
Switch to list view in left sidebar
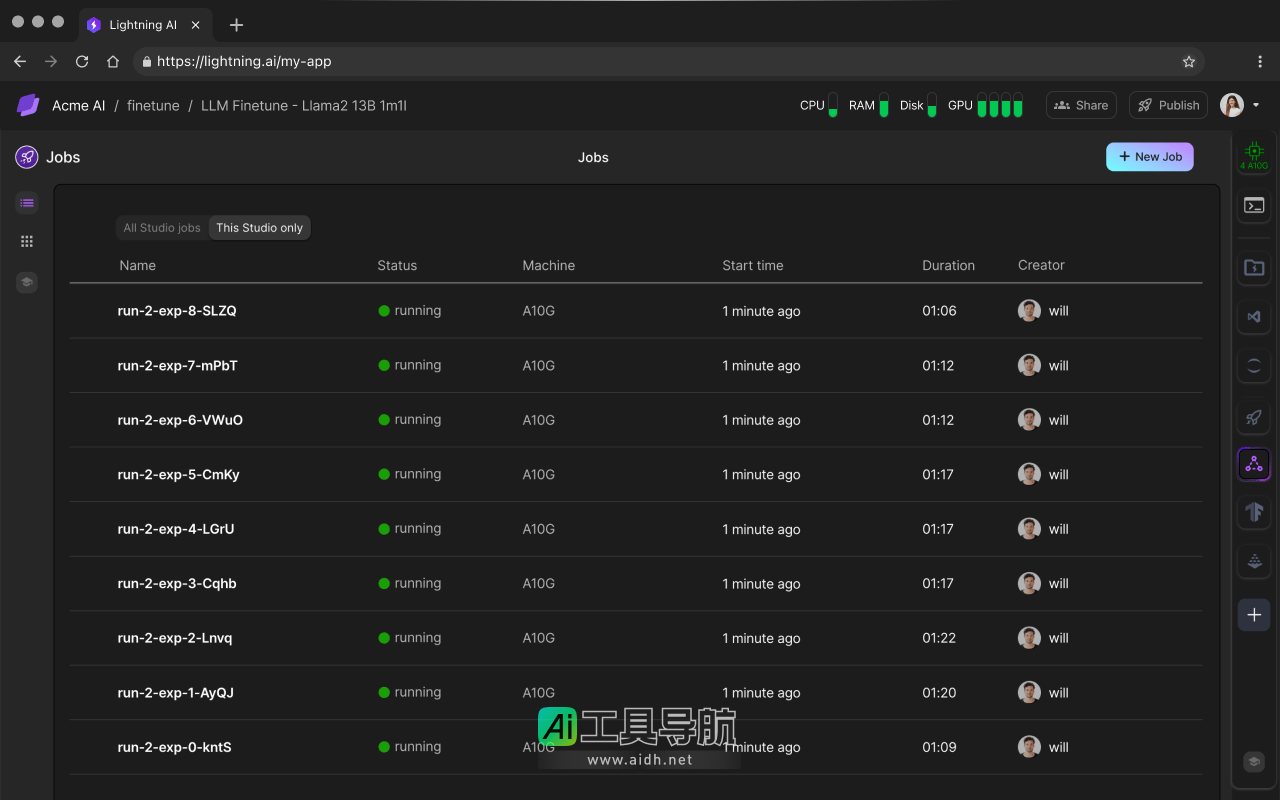[27, 203]
